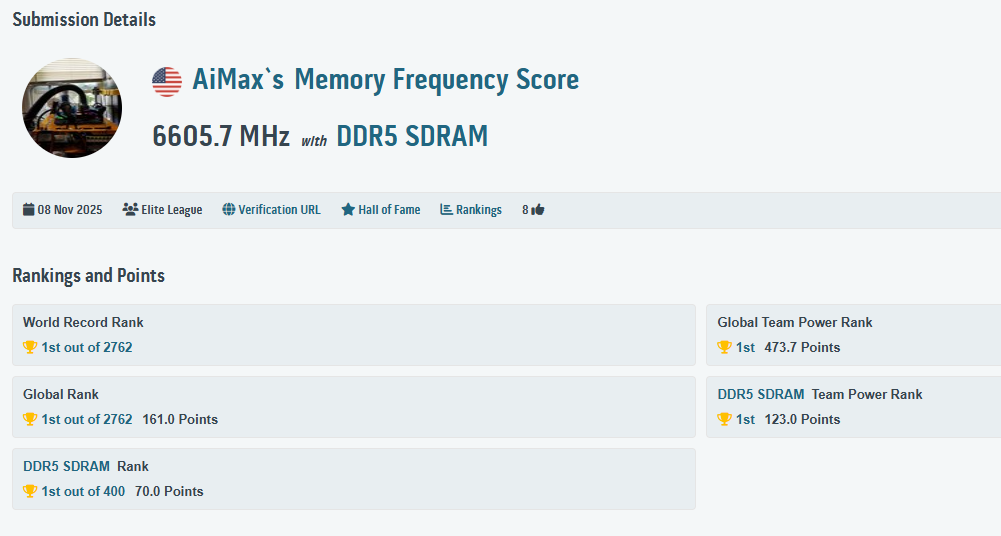Open the Verification URL link

279,210
